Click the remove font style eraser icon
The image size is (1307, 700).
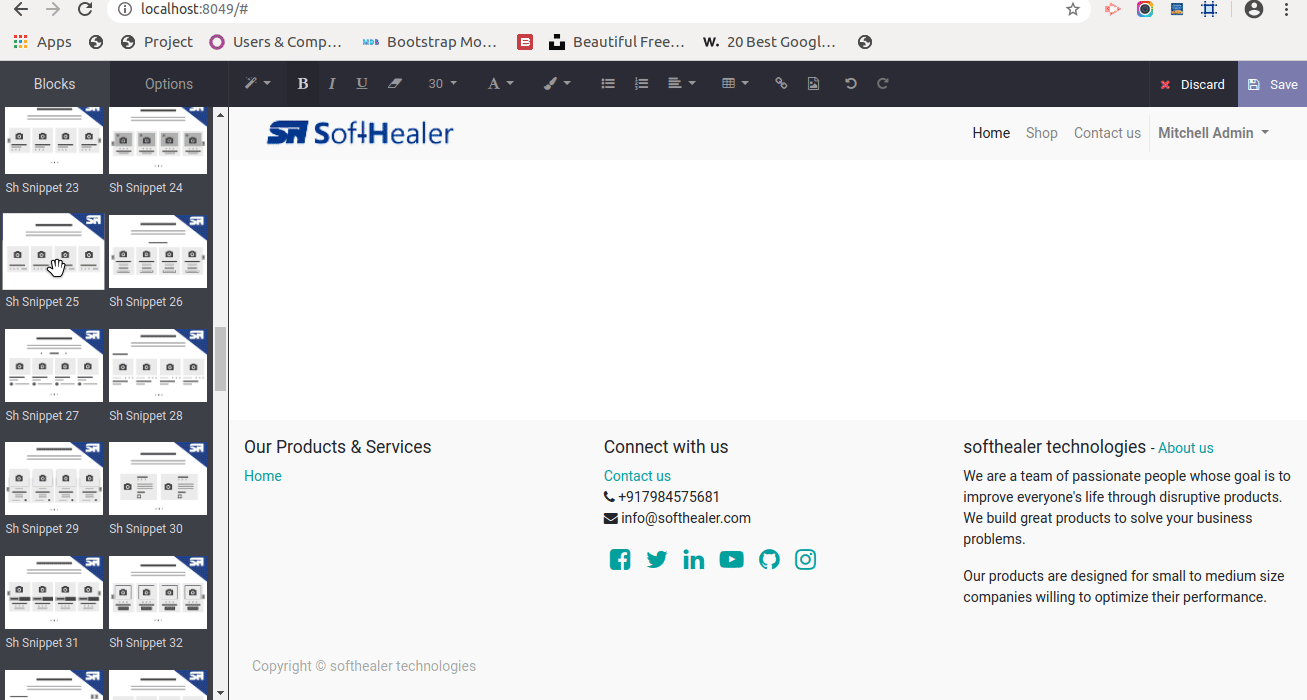coord(395,84)
